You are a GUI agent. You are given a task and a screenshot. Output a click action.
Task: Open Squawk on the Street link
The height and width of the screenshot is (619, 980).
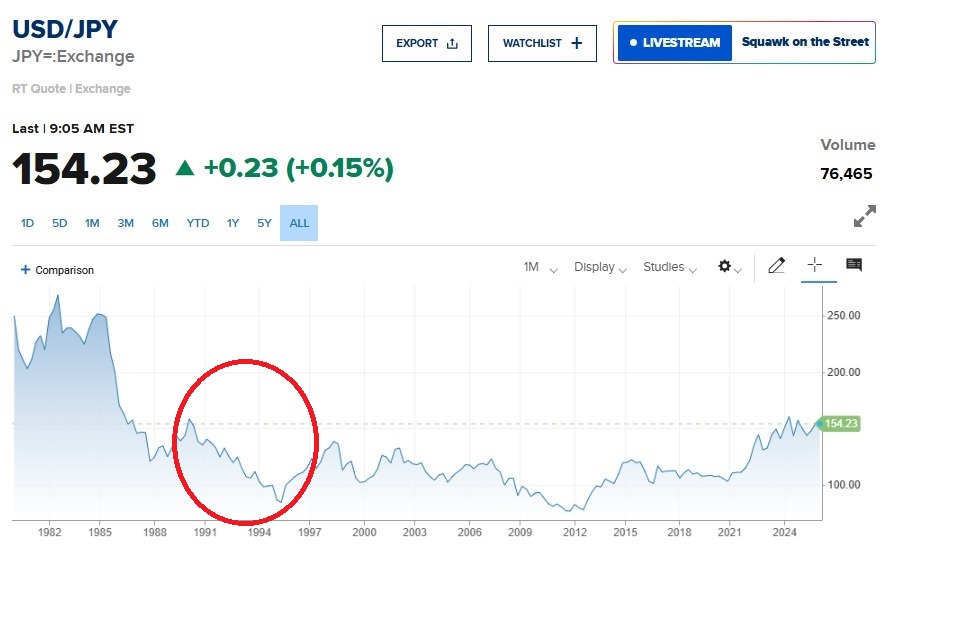pos(805,43)
